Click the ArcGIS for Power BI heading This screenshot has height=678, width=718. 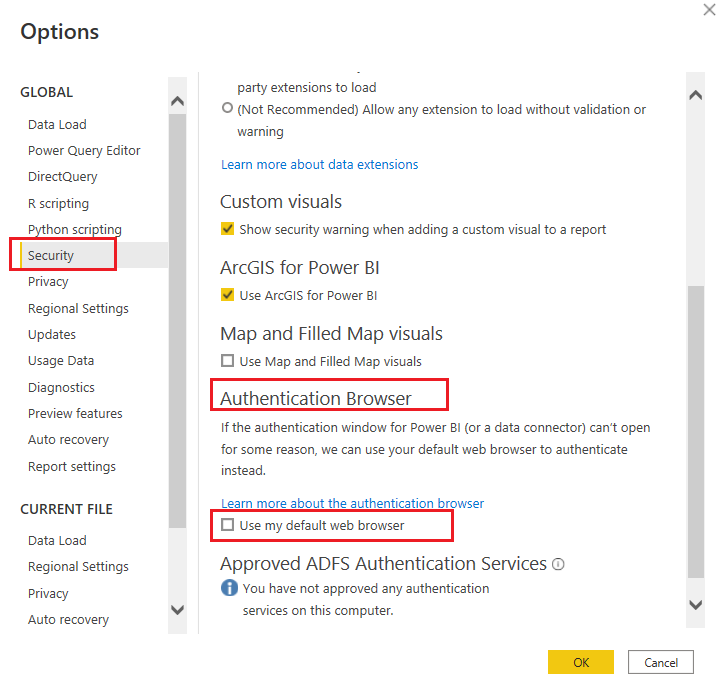click(300, 268)
